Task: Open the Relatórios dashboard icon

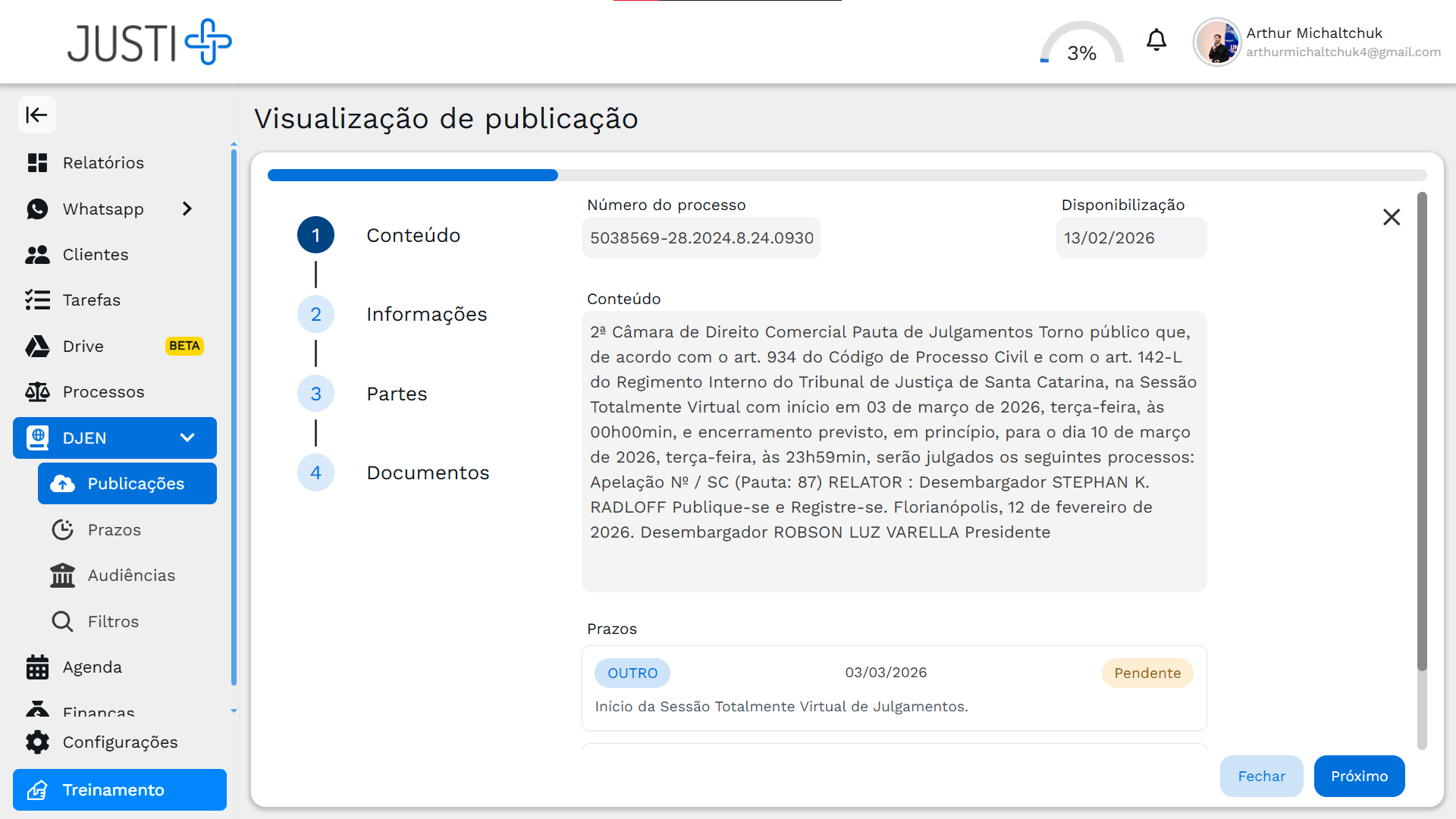Action: (37, 162)
